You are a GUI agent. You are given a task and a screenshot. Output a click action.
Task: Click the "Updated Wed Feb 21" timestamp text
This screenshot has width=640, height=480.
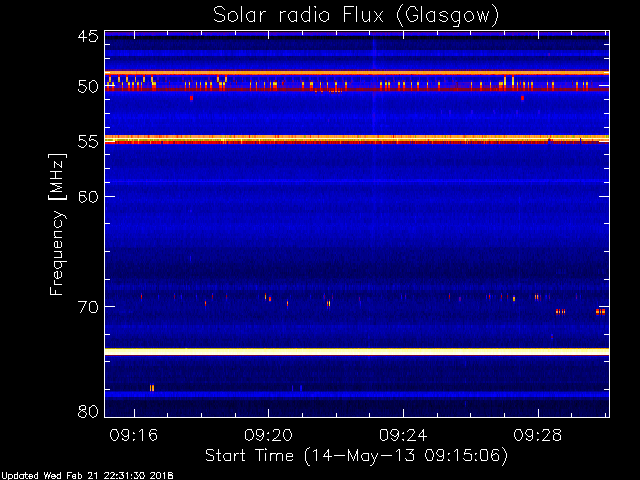click(87, 476)
